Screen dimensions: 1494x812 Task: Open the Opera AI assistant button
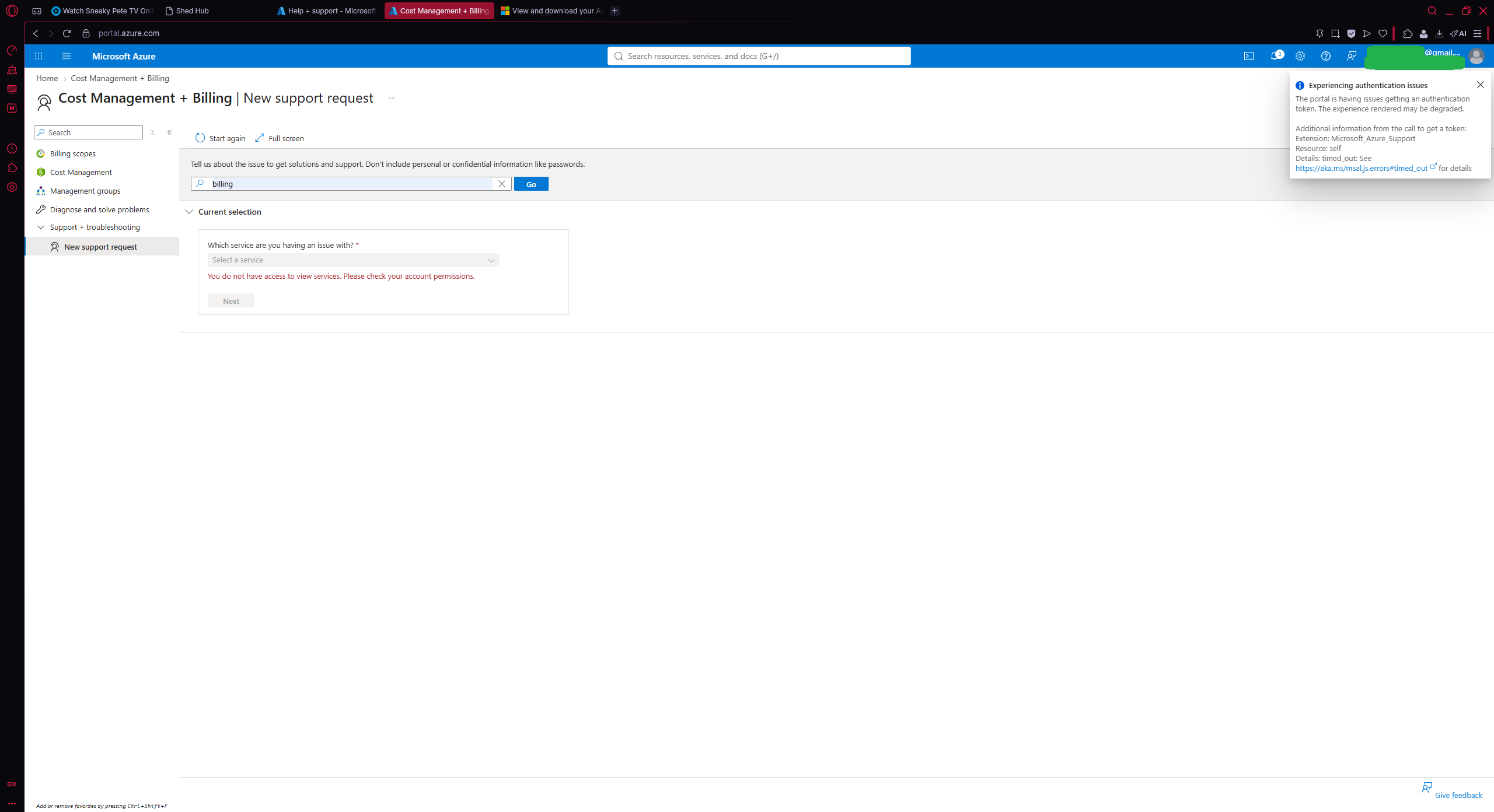click(x=1458, y=33)
